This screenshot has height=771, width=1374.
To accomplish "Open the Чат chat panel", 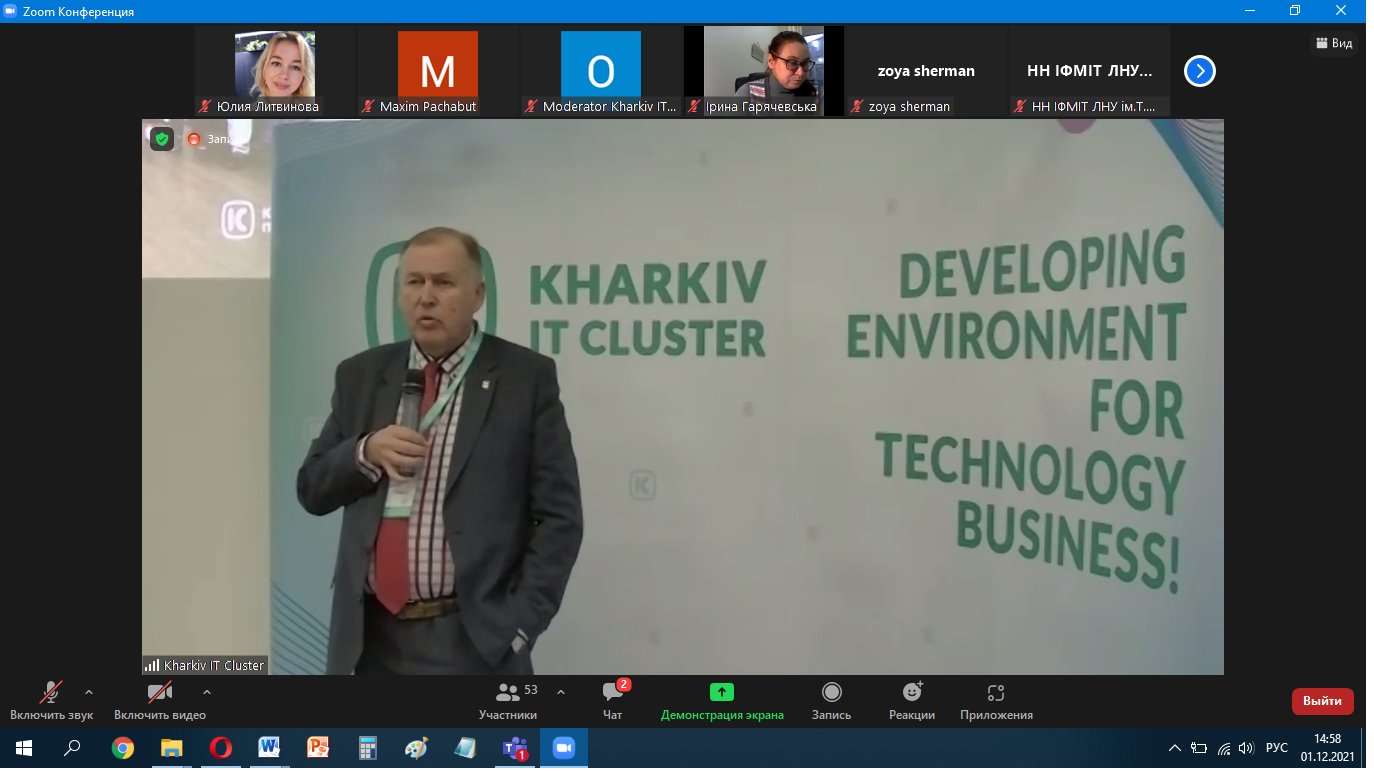I will pyautogui.click(x=613, y=700).
